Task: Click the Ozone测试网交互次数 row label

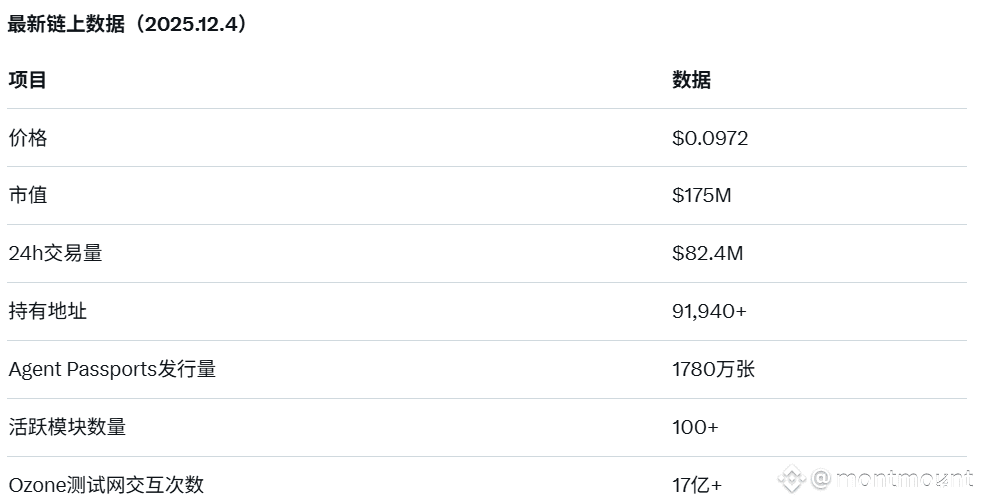Action: [106, 485]
